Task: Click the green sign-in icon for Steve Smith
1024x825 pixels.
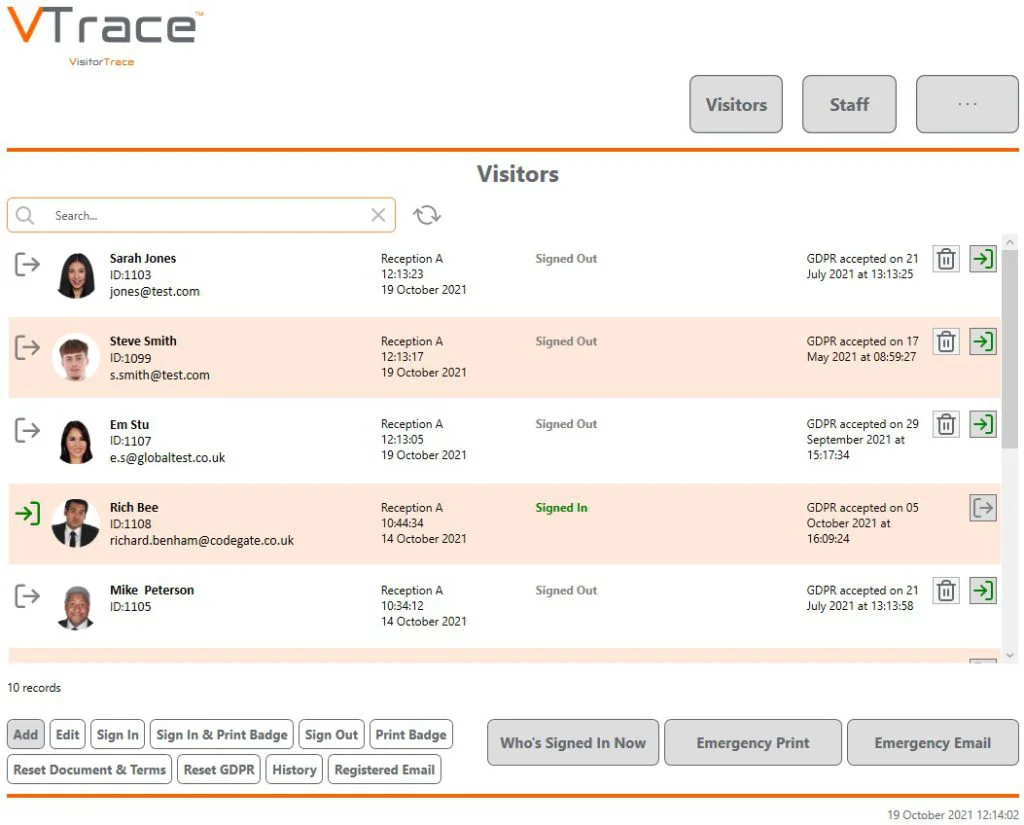Action: (x=983, y=341)
